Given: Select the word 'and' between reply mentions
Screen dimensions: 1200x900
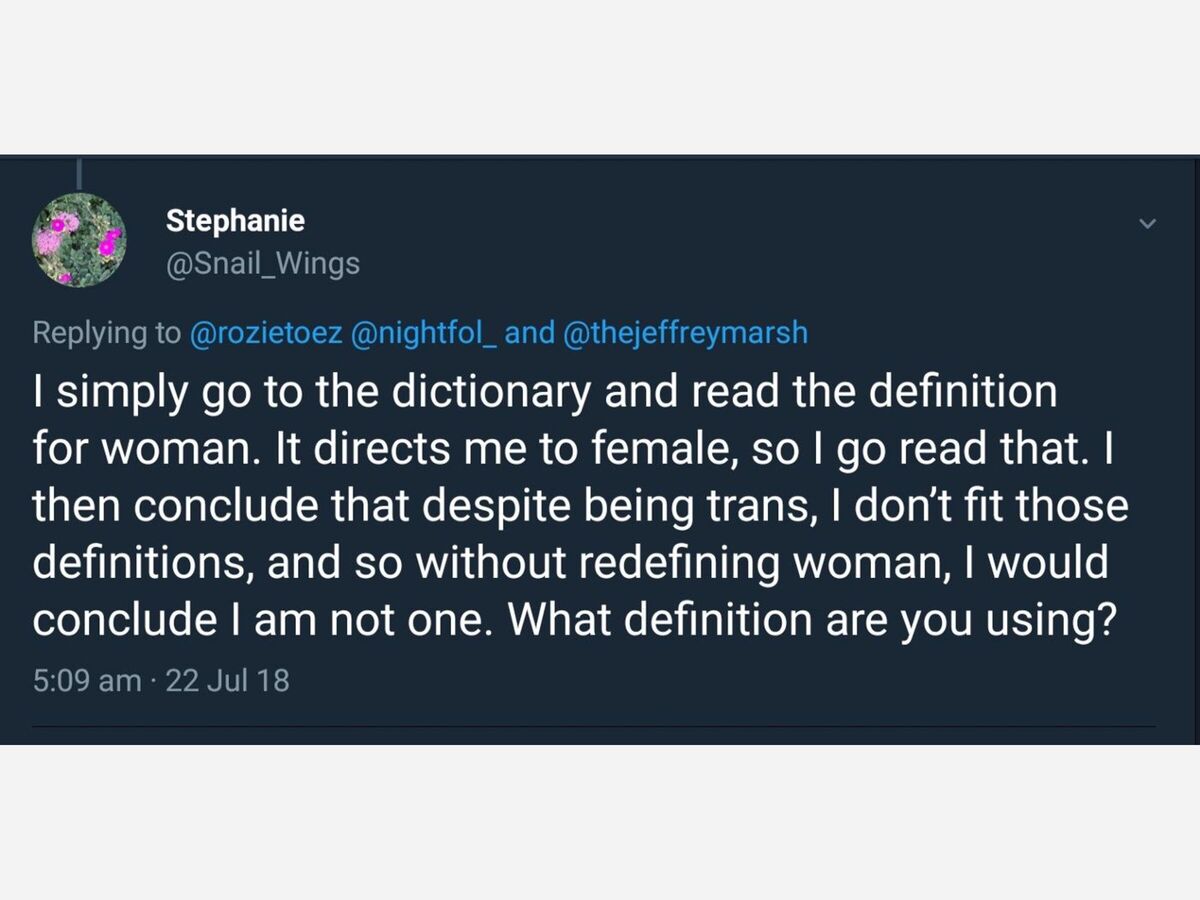Looking at the screenshot, I should click(x=530, y=333).
